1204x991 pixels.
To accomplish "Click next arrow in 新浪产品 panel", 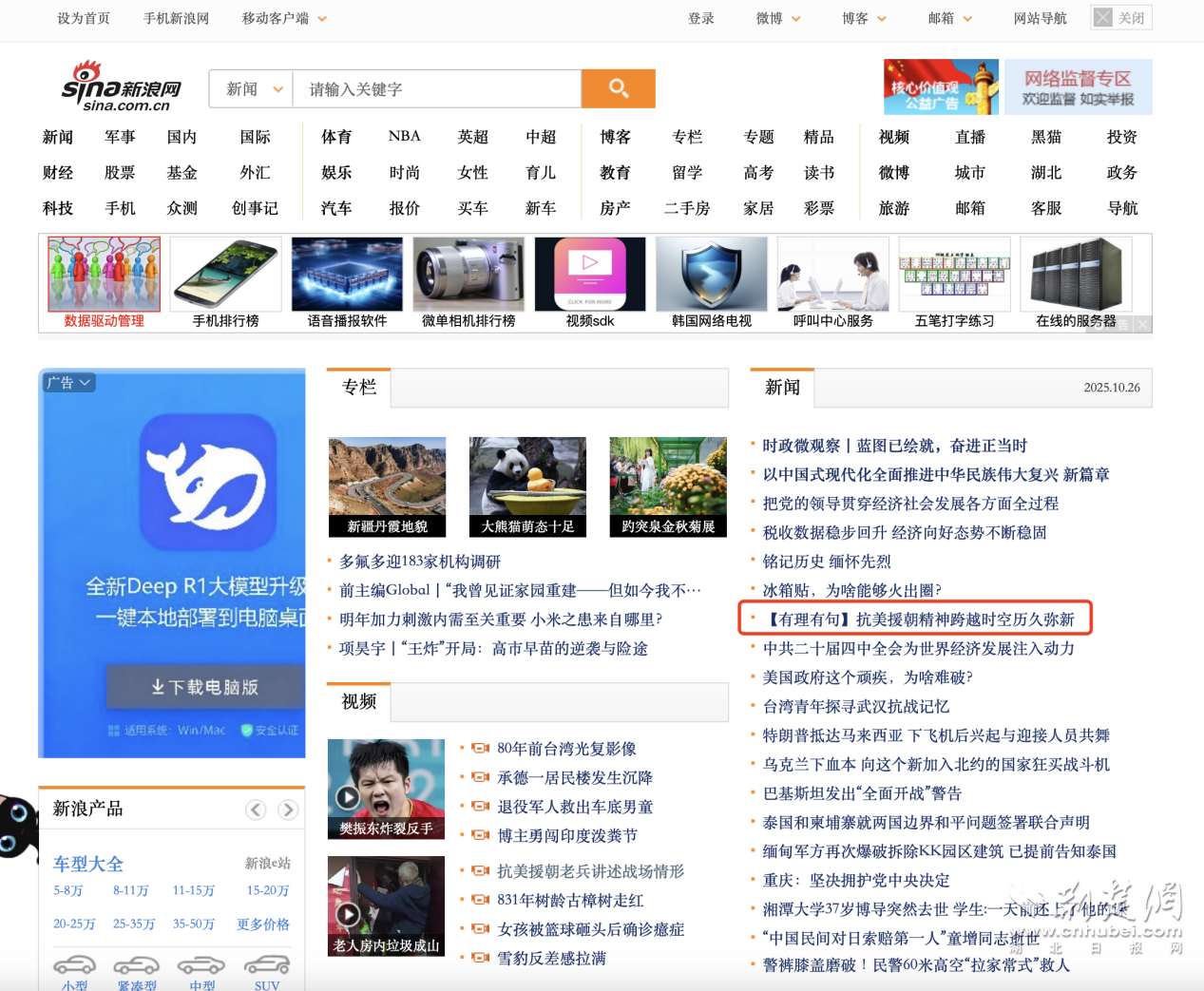I will pos(288,810).
